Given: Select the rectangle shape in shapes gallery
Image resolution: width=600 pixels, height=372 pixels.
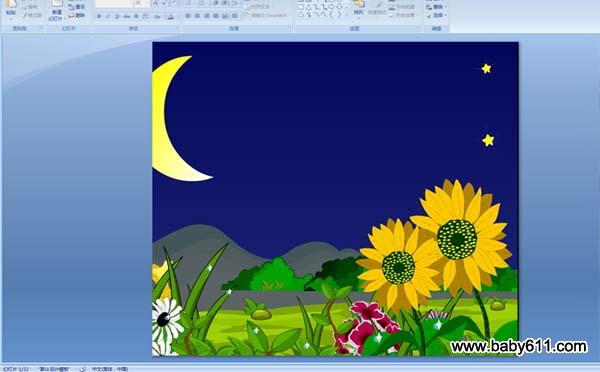Looking at the screenshot, I should [x=301, y=7].
